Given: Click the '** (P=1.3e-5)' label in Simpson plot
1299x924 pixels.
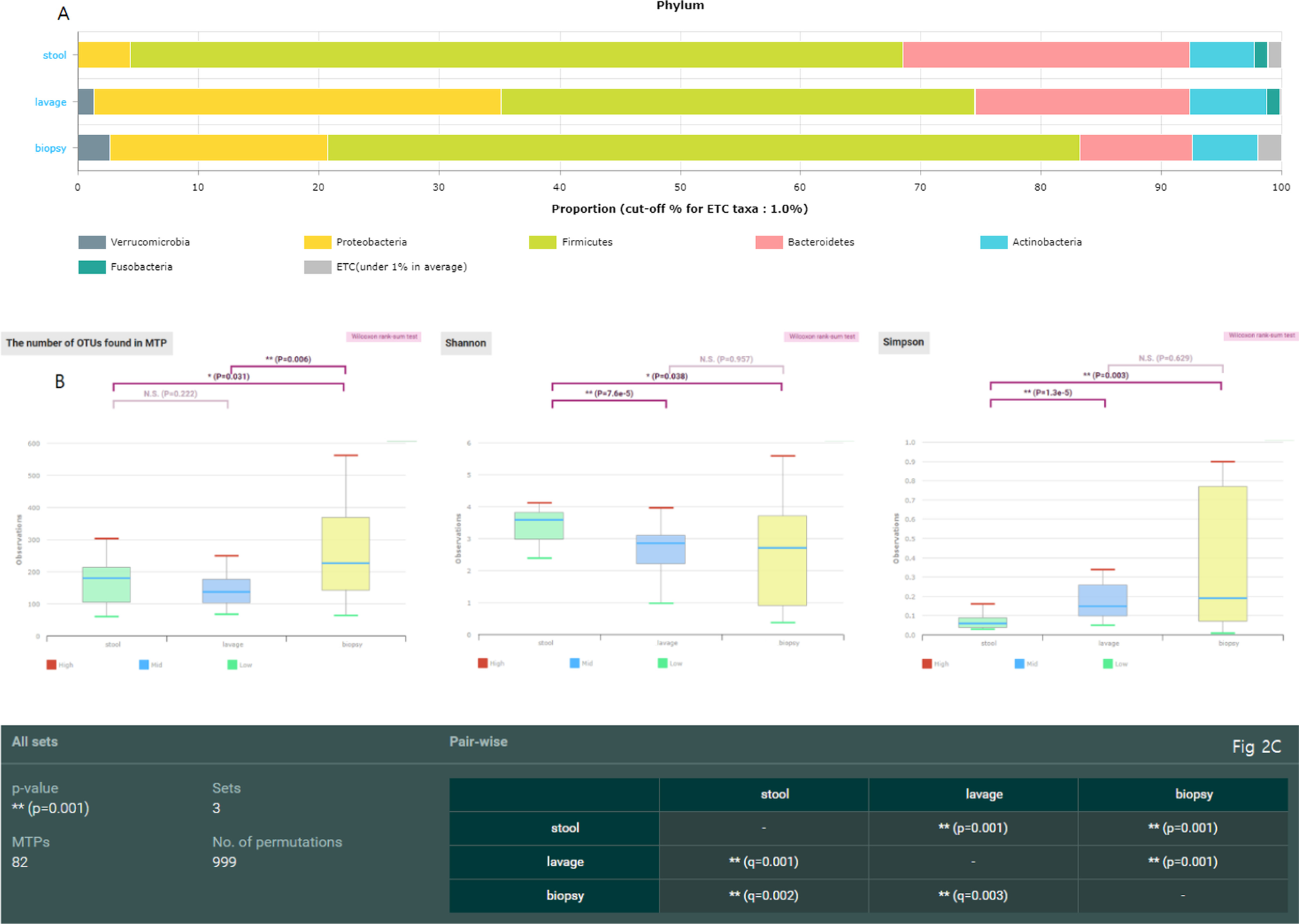Looking at the screenshot, I should 1048,392.
